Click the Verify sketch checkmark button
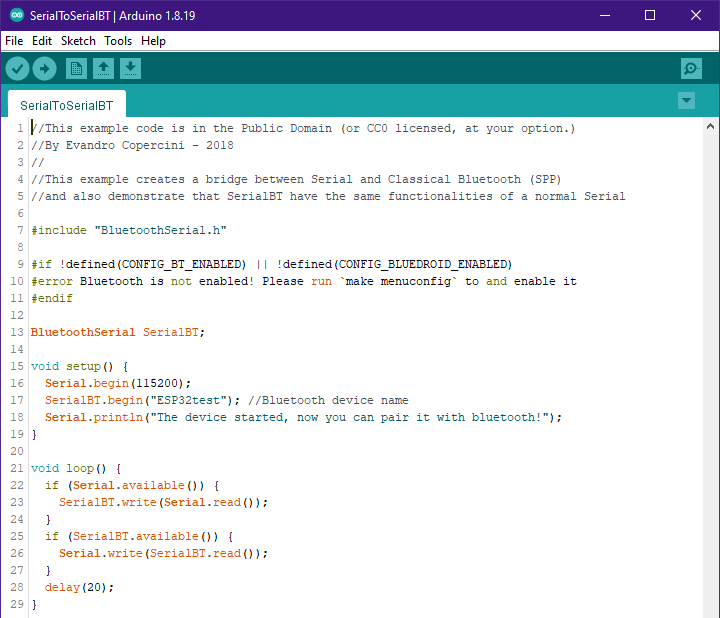720x618 pixels. 17,69
